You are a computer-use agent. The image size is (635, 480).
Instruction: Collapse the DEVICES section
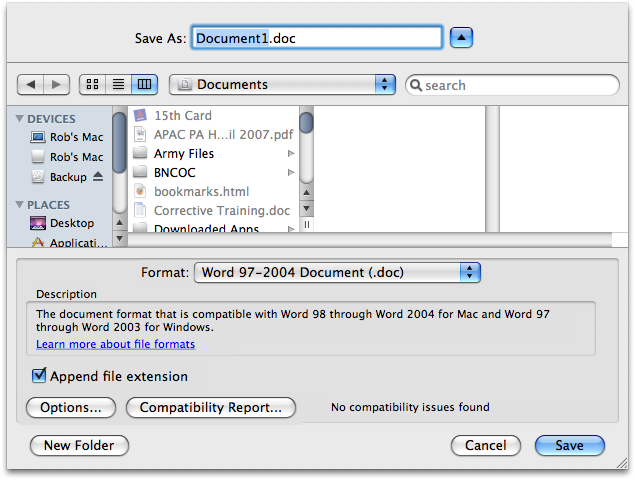[19, 119]
